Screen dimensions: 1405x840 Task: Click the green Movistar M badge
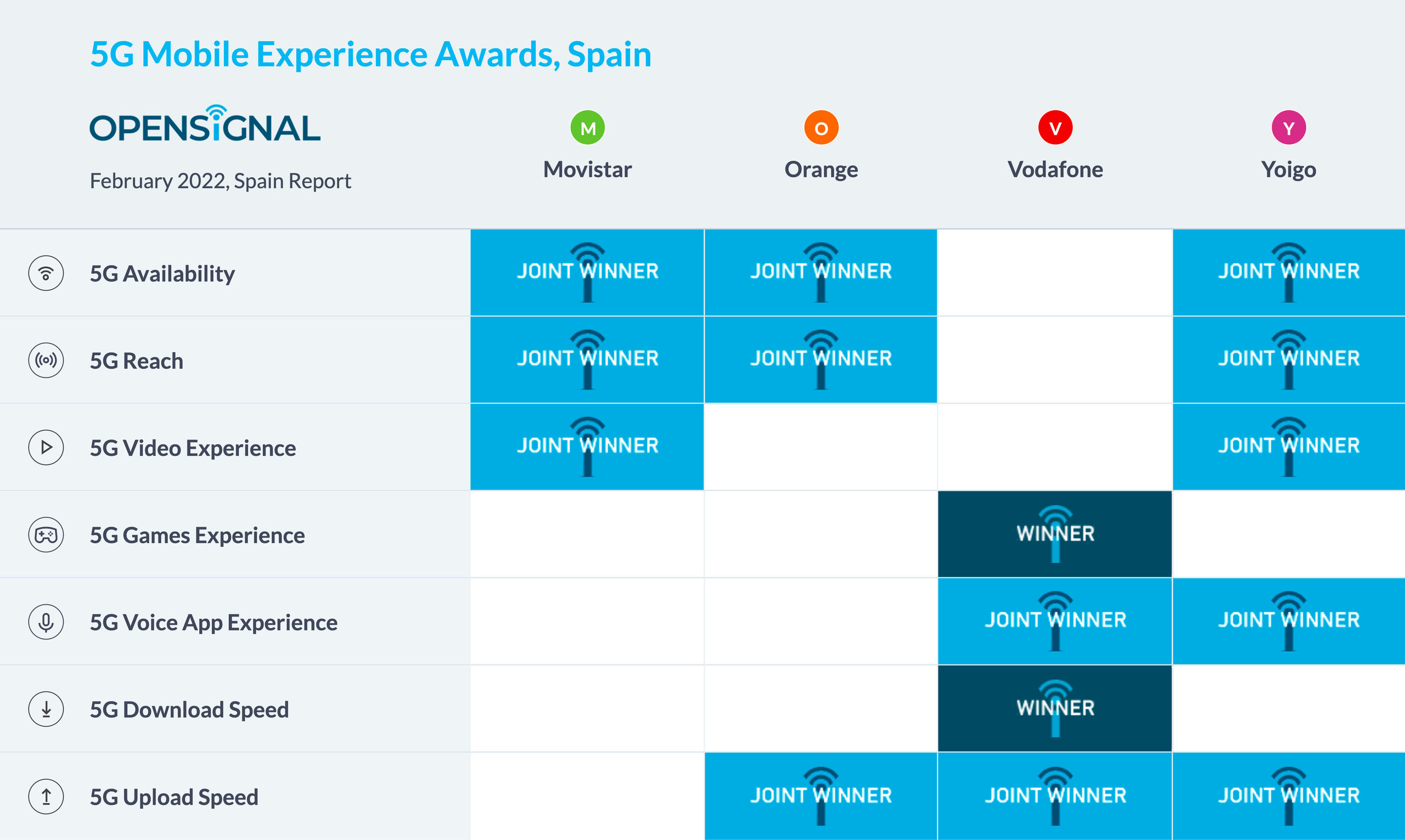(x=588, y=128)
